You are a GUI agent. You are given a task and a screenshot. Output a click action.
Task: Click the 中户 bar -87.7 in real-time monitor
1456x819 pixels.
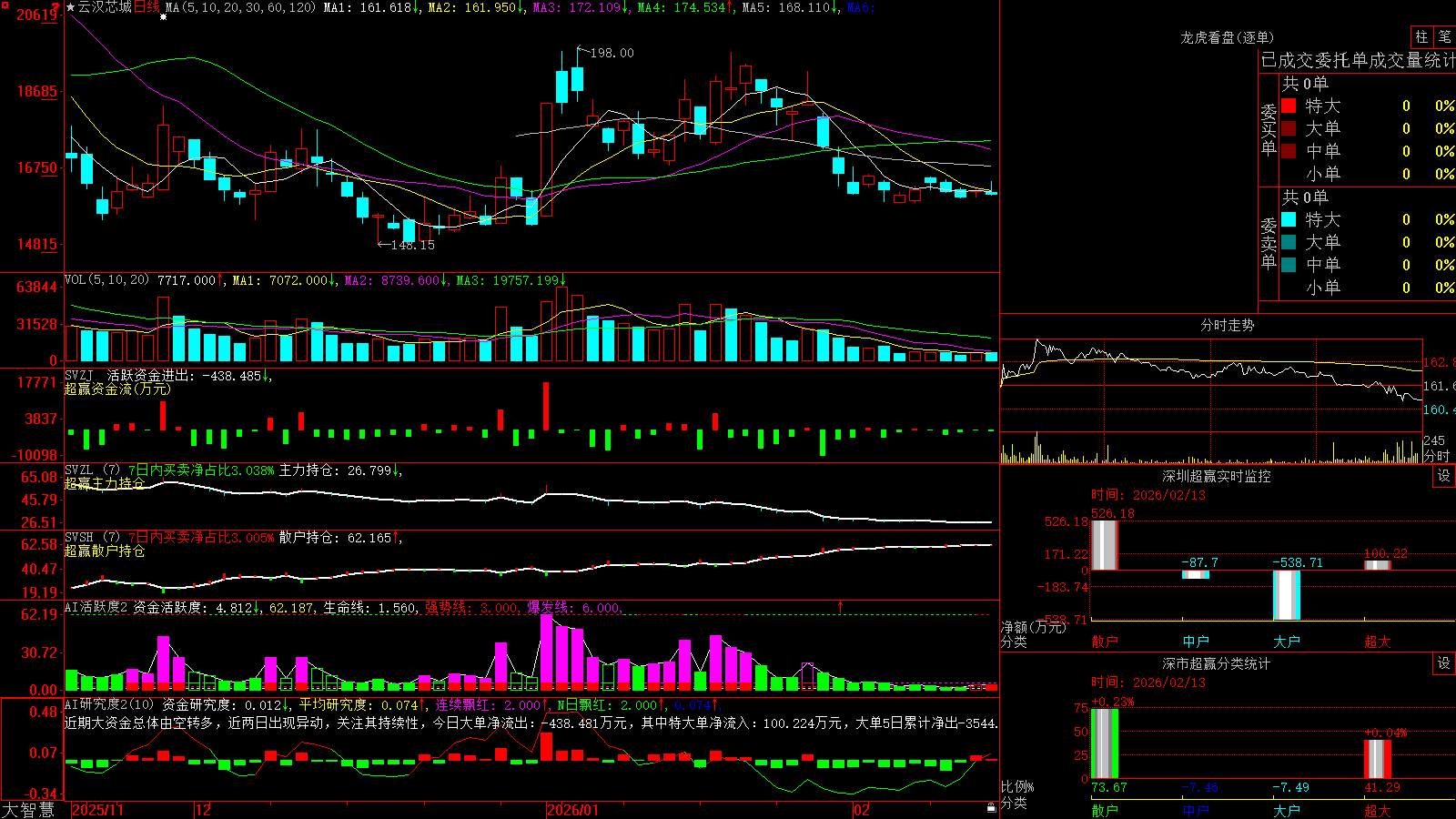coord(1195,574)
